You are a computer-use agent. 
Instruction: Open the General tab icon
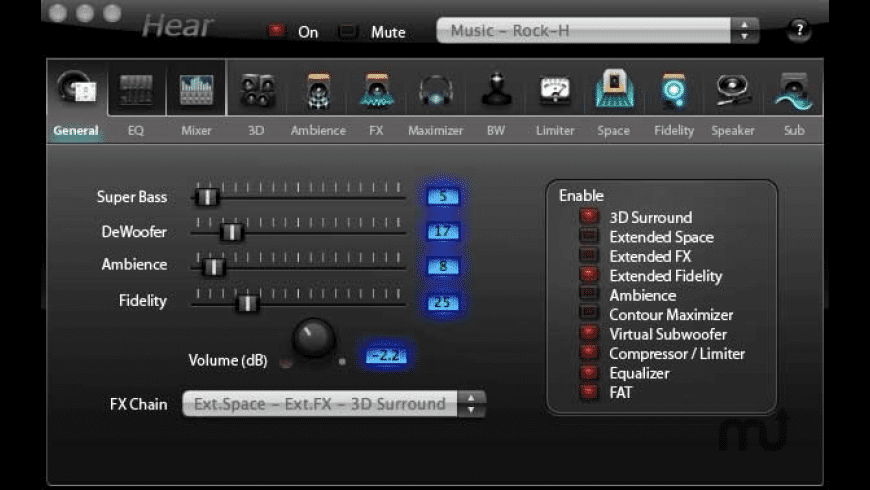(77, 89)
